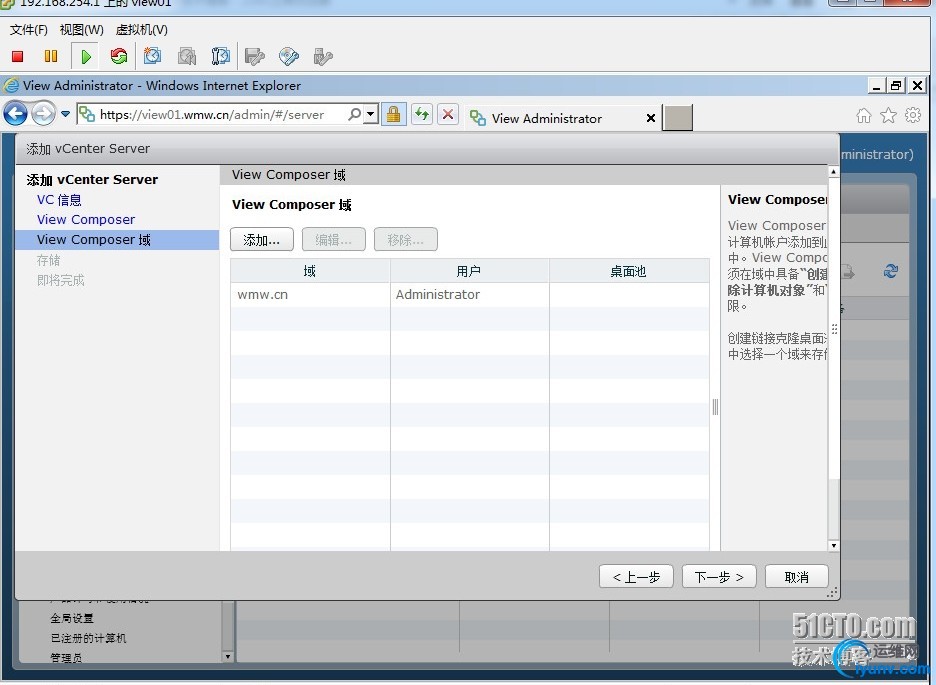Open the recent pages dropdown arrow
This screenshot has height=685, width=936.
click(x=65, y=113)
